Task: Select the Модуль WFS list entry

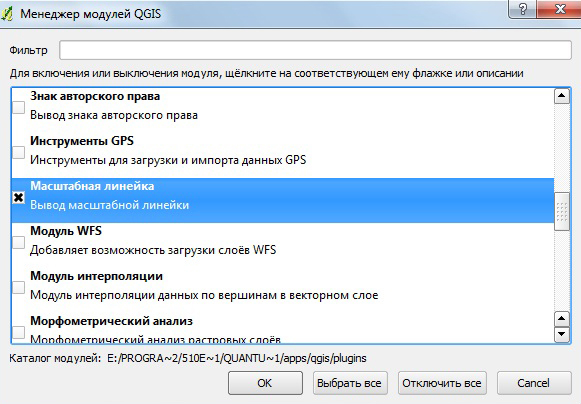Action: click(x=283, y=241)
